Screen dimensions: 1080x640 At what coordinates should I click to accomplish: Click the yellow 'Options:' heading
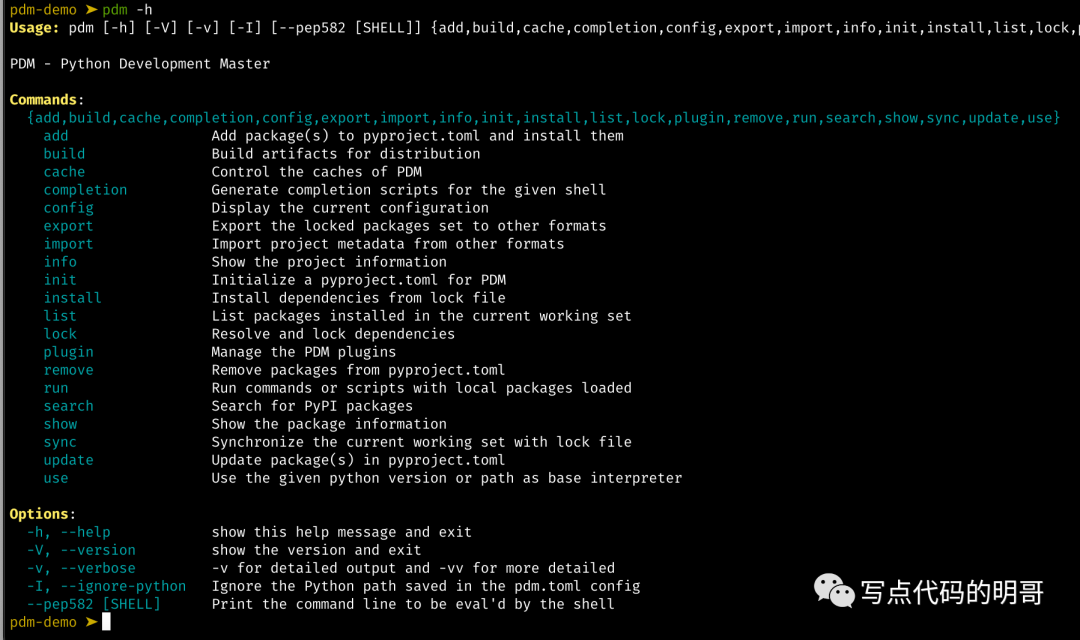coord(42,514)
